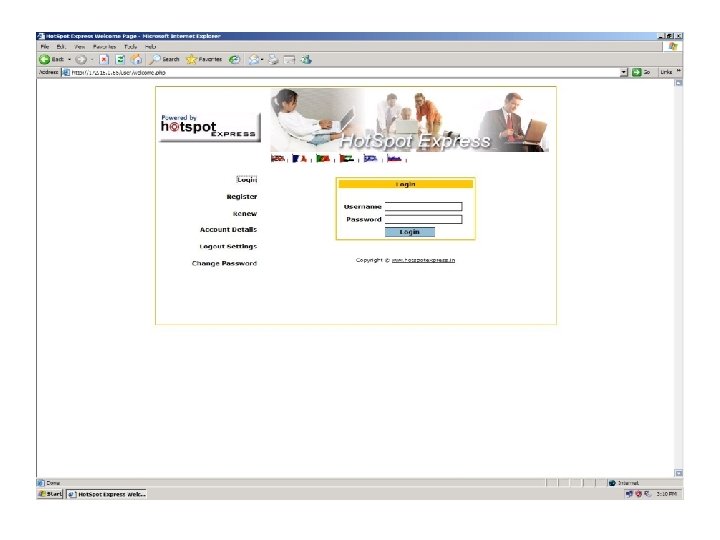The height and width of the screenshot is (540, 720).
Task: Click the scrollbar up arrow
Action: [x=679, y=83]
